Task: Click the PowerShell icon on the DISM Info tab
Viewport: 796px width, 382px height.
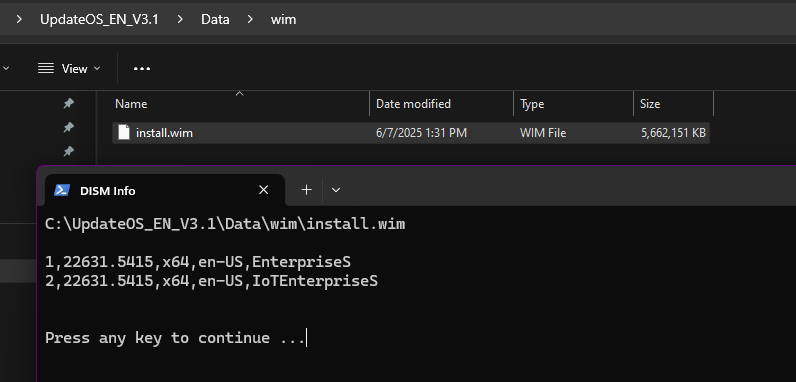Action: click(62, 190)
